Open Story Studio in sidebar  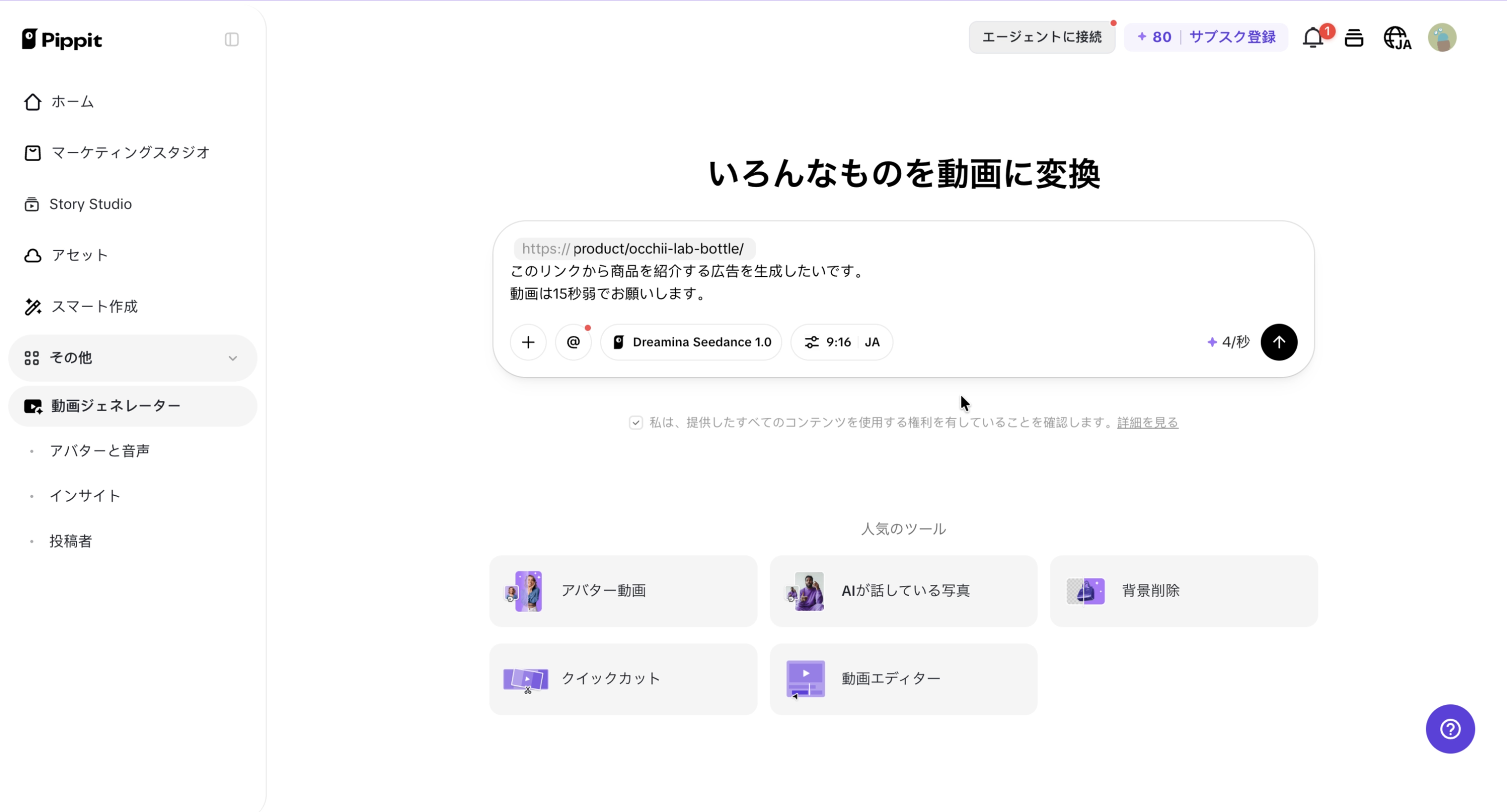[x=133, y=204]
